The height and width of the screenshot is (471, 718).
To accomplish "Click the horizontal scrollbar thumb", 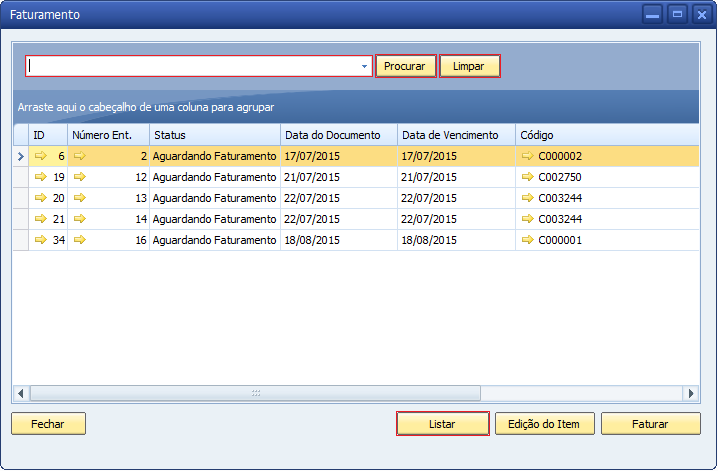I will [x=255, y=393].
